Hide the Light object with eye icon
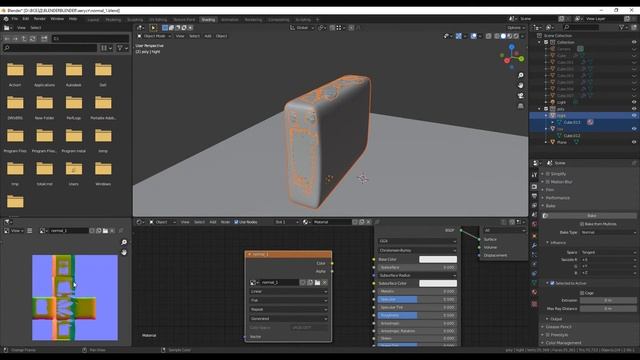 (x=634, y=102)
